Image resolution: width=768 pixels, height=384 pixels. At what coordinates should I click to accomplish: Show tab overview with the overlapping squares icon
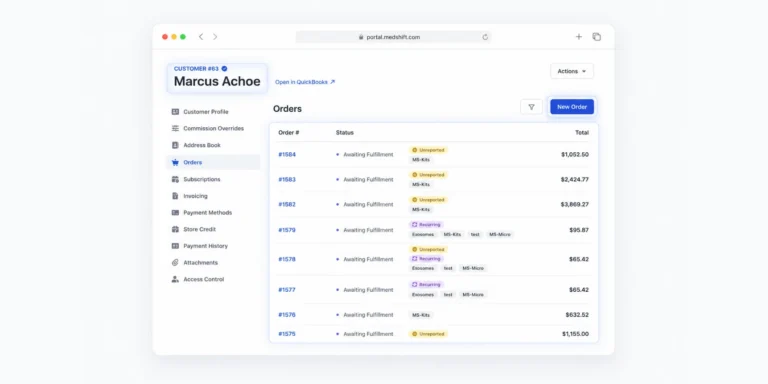(597, 37)
